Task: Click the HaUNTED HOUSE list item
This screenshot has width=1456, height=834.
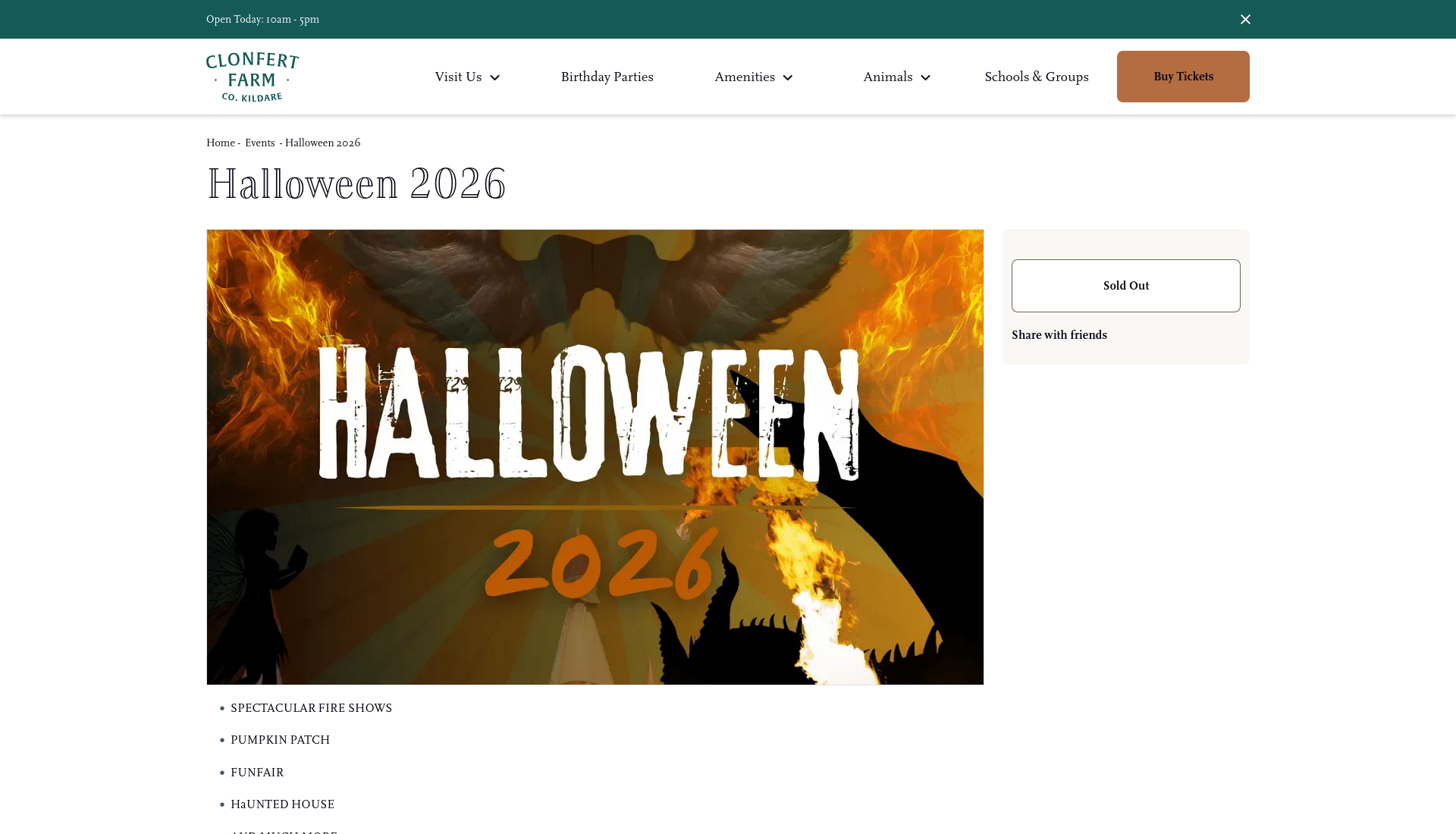Action: click(x=282, y=804)
